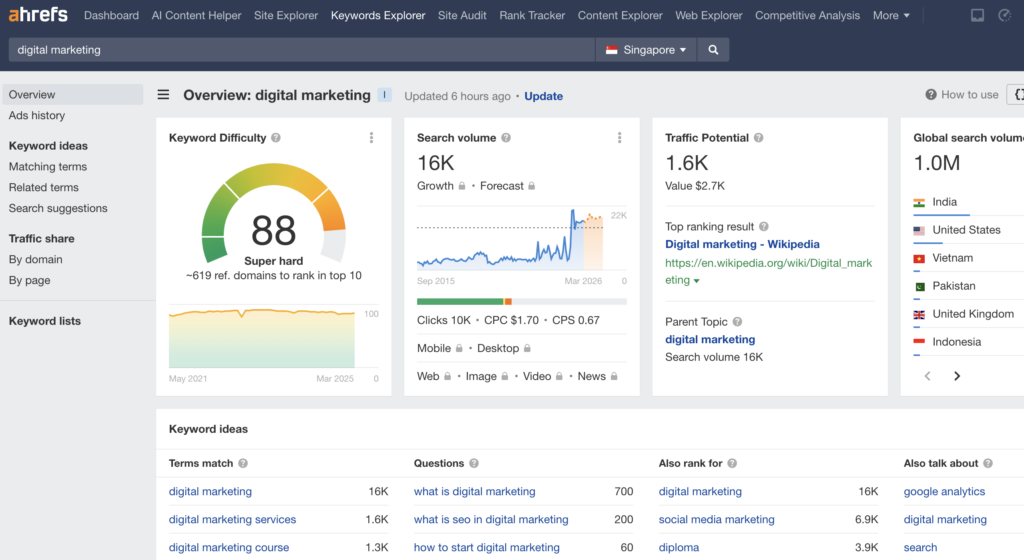Open Rank Tracker
Image resolution: width=1024 pixels, height=560 pixels.
pyautogui.click(x=532, y=15)
